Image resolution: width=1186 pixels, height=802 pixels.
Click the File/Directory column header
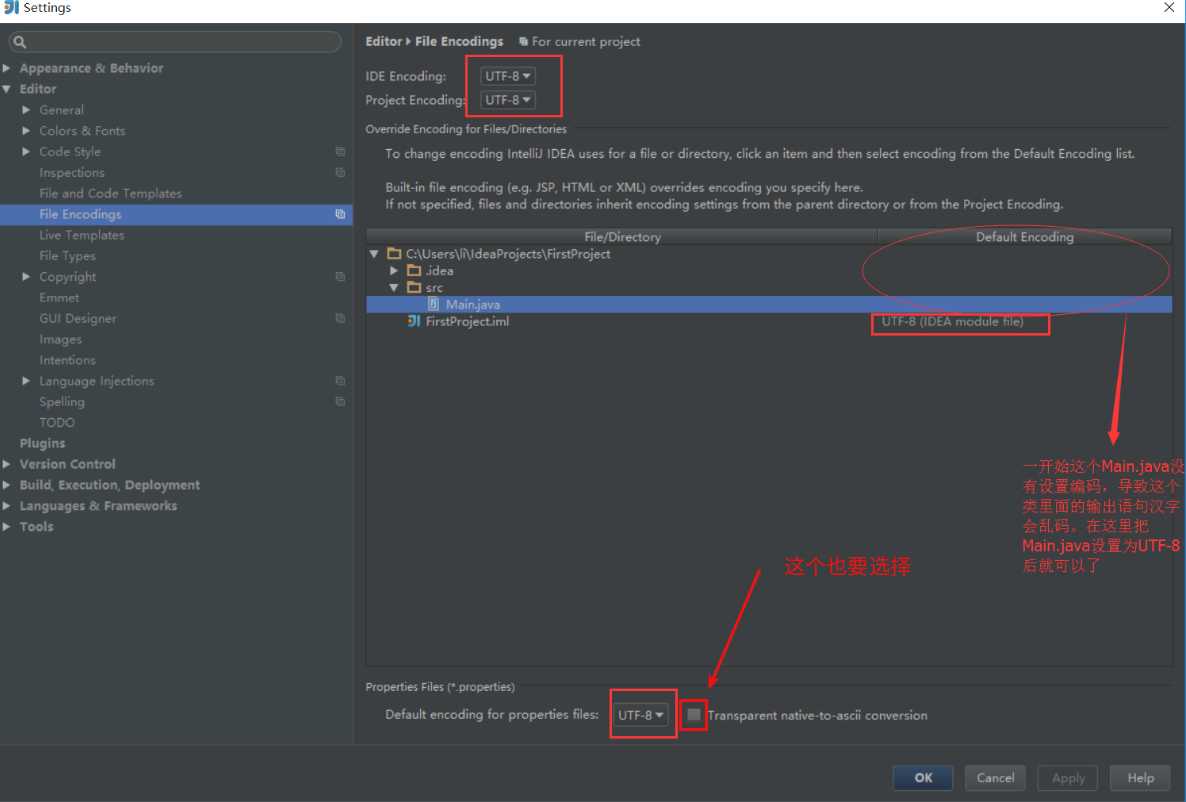pyautogui.click(x=622, y=237)
